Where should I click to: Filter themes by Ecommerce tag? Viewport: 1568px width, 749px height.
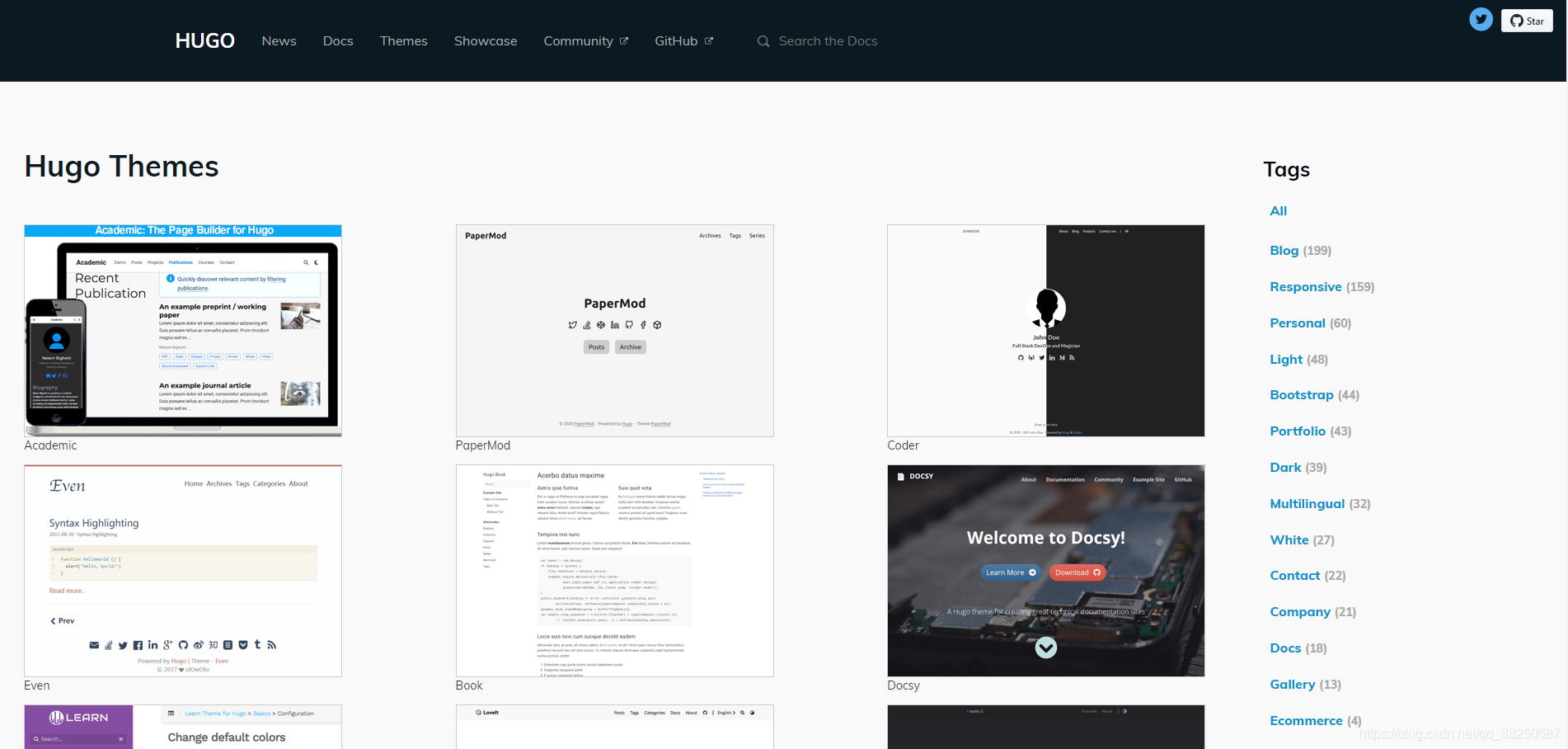click(1306, 721)
